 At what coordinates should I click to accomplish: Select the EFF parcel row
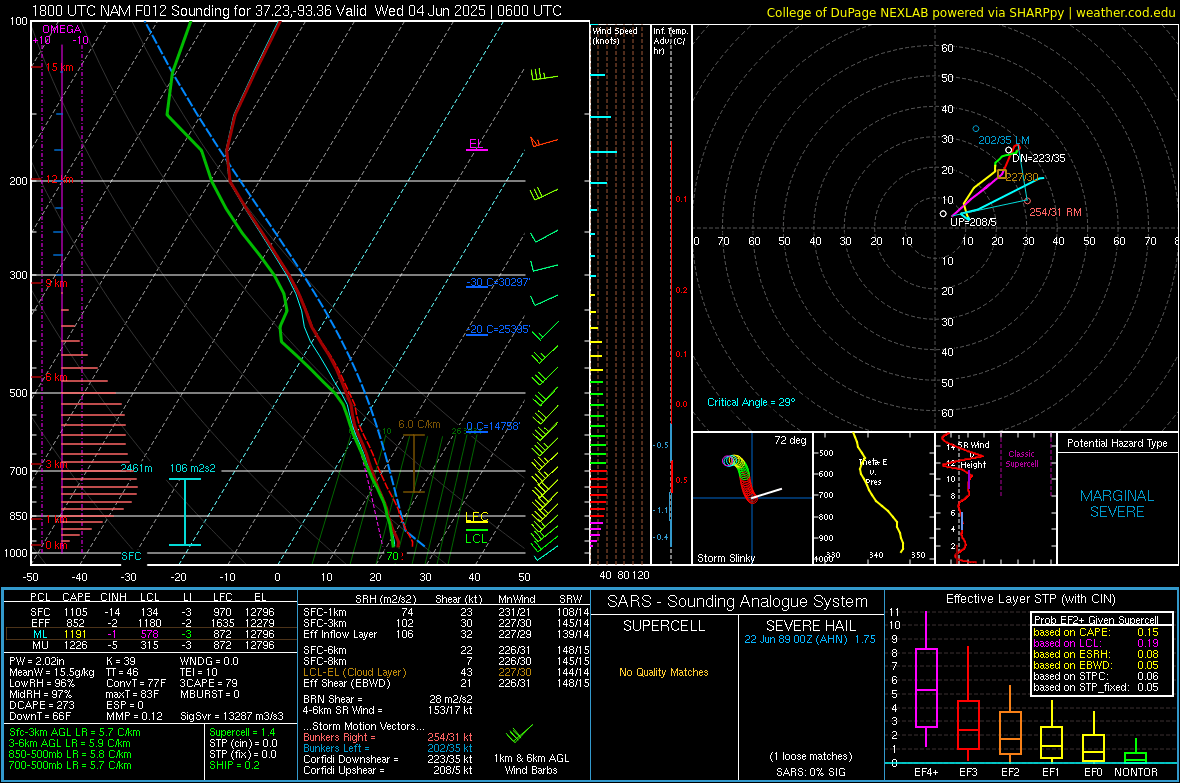[x=151, y=623]
